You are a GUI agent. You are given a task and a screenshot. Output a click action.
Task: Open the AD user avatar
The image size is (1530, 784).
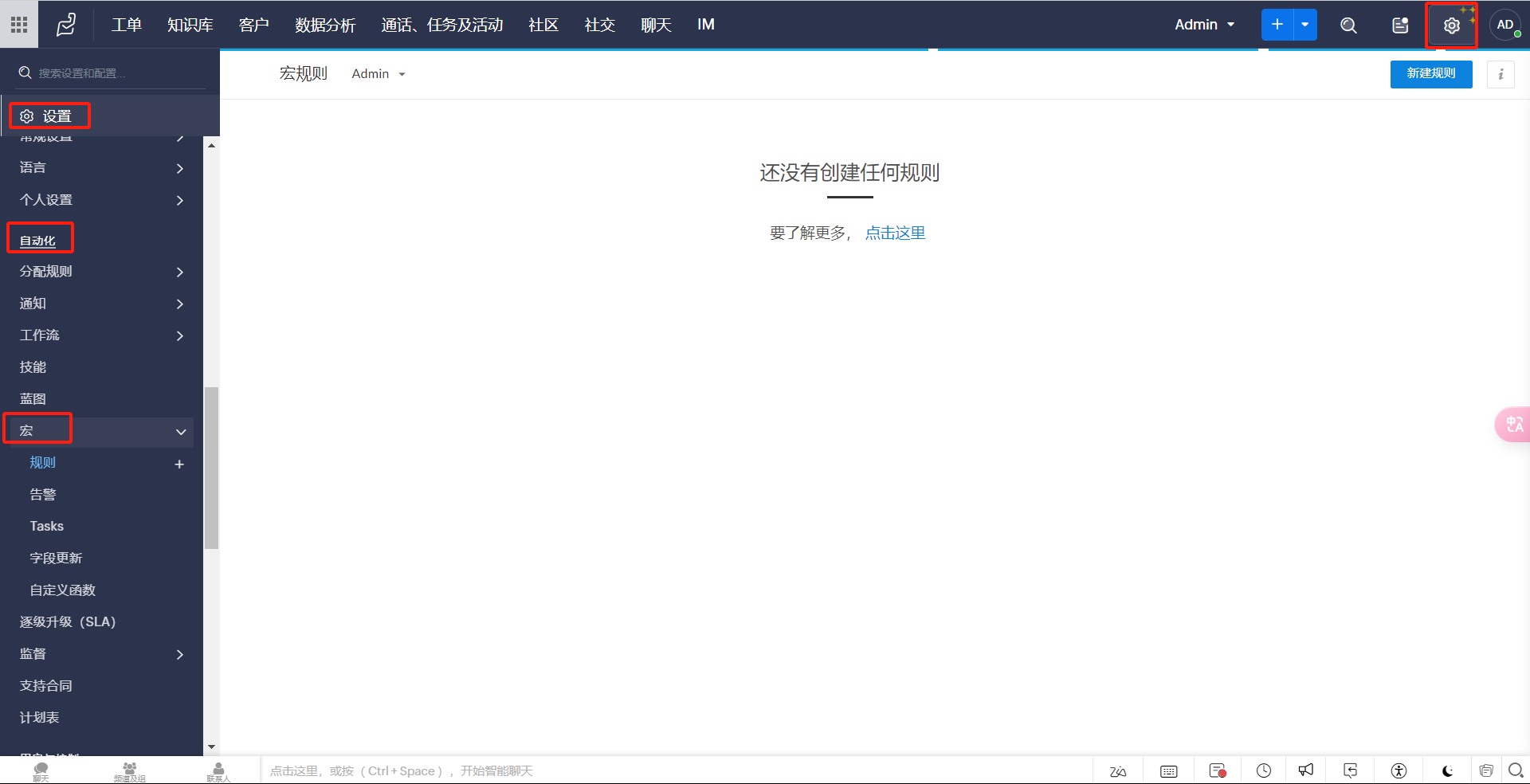[1504, 25]
